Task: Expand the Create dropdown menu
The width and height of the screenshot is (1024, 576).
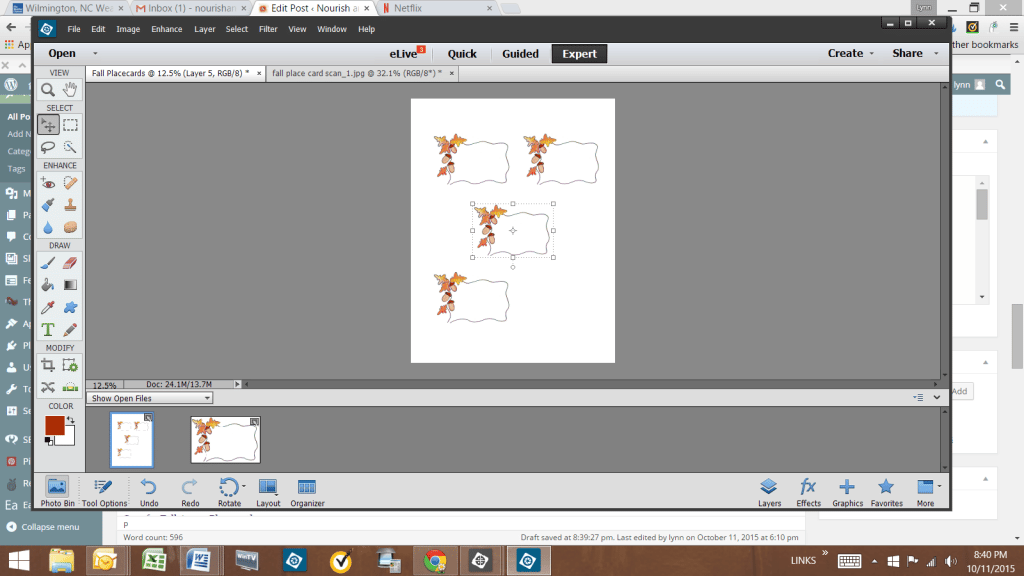Action: click(x=850, y=54)
